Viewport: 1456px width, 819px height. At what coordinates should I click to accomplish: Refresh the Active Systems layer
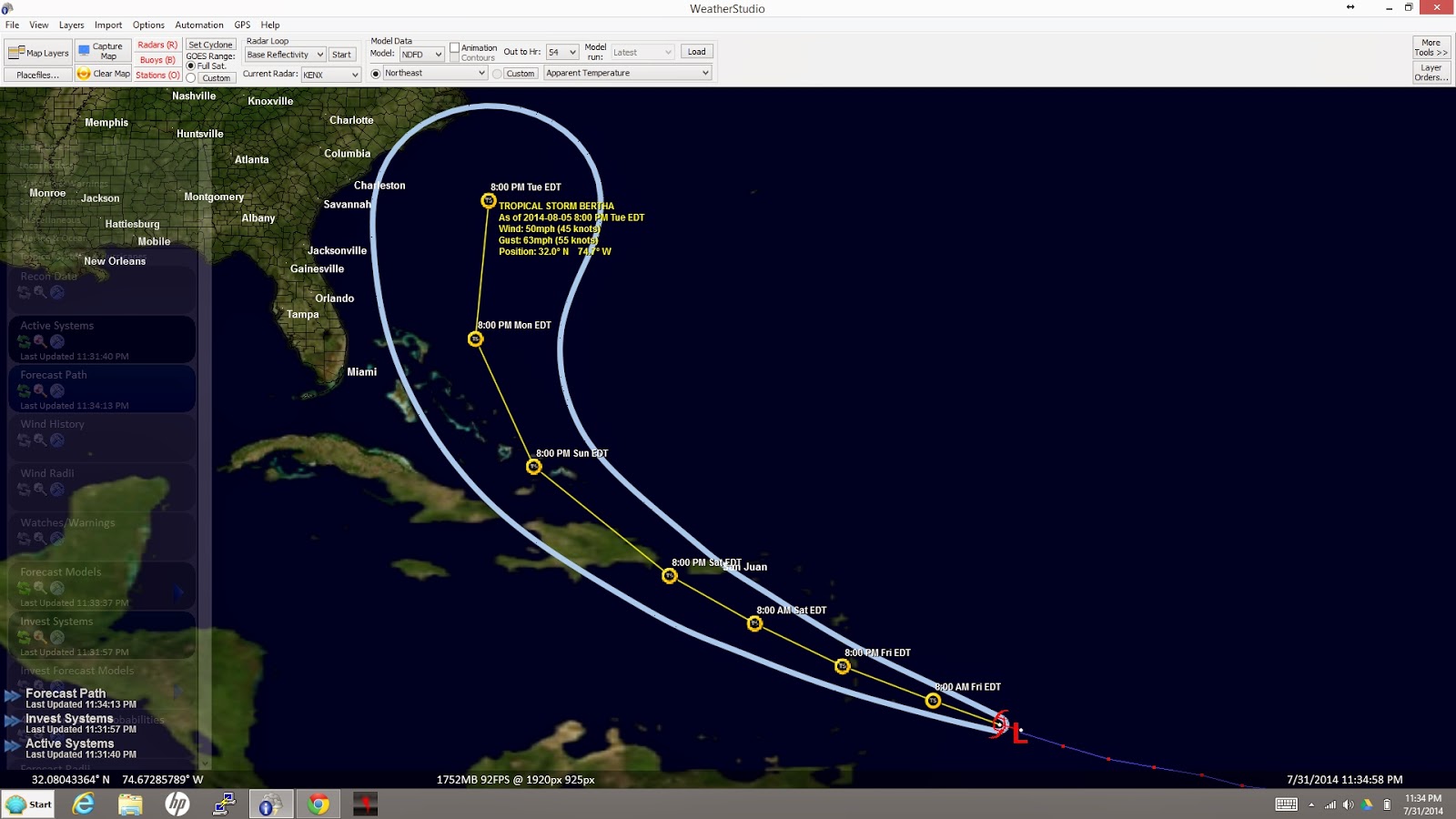[x=25, y=341]
